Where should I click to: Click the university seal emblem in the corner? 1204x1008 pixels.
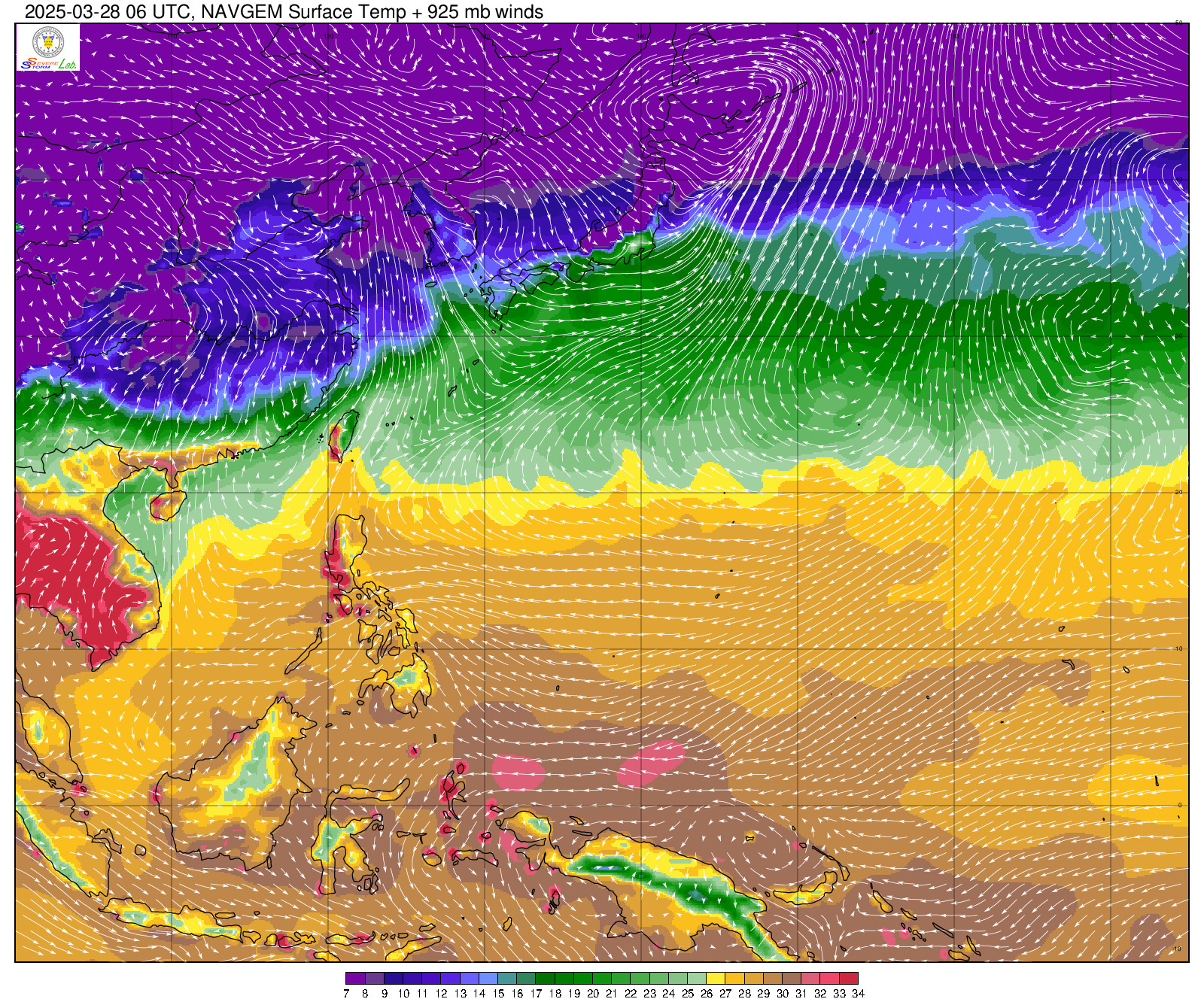pyautogui.click(x=48, y=42)
